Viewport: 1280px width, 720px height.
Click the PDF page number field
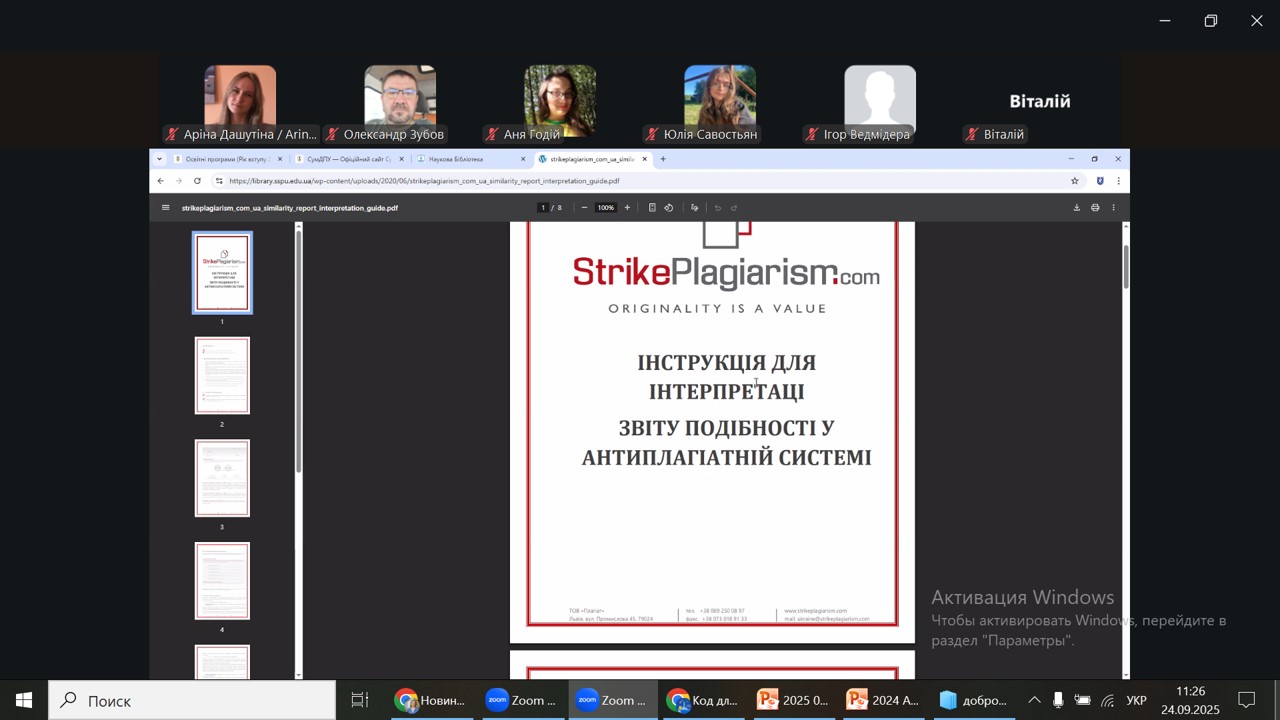(x=543, y=208)
